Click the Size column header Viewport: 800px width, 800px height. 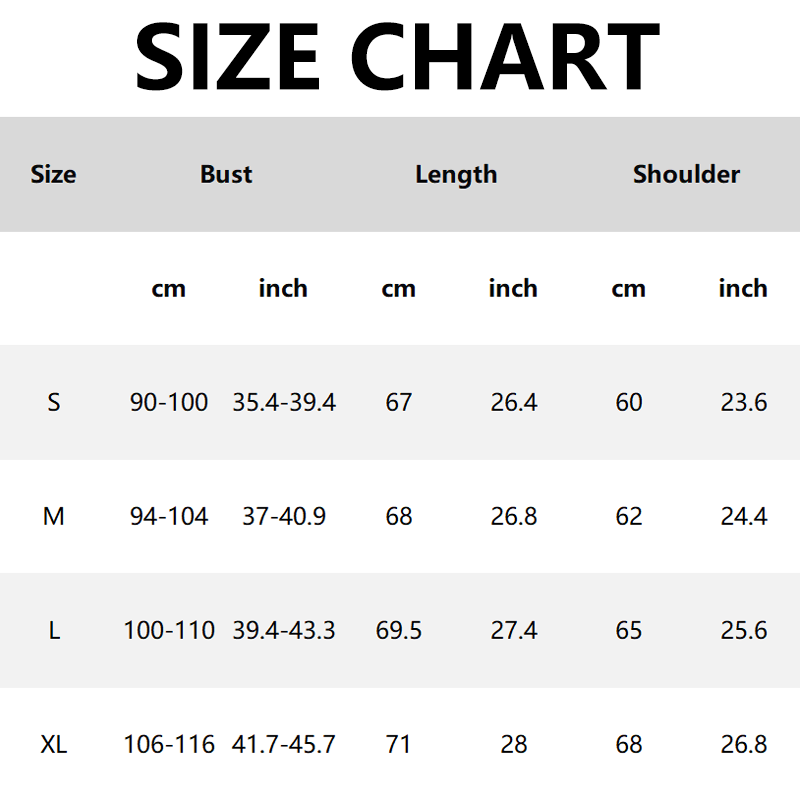click(x=53, y=174)
